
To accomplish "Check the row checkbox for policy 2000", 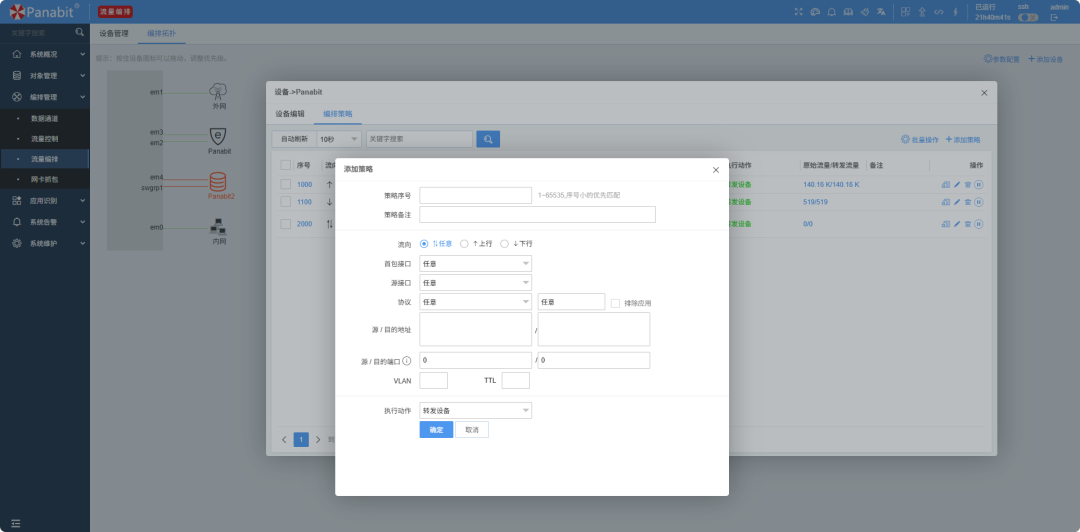I will point(285,224).
